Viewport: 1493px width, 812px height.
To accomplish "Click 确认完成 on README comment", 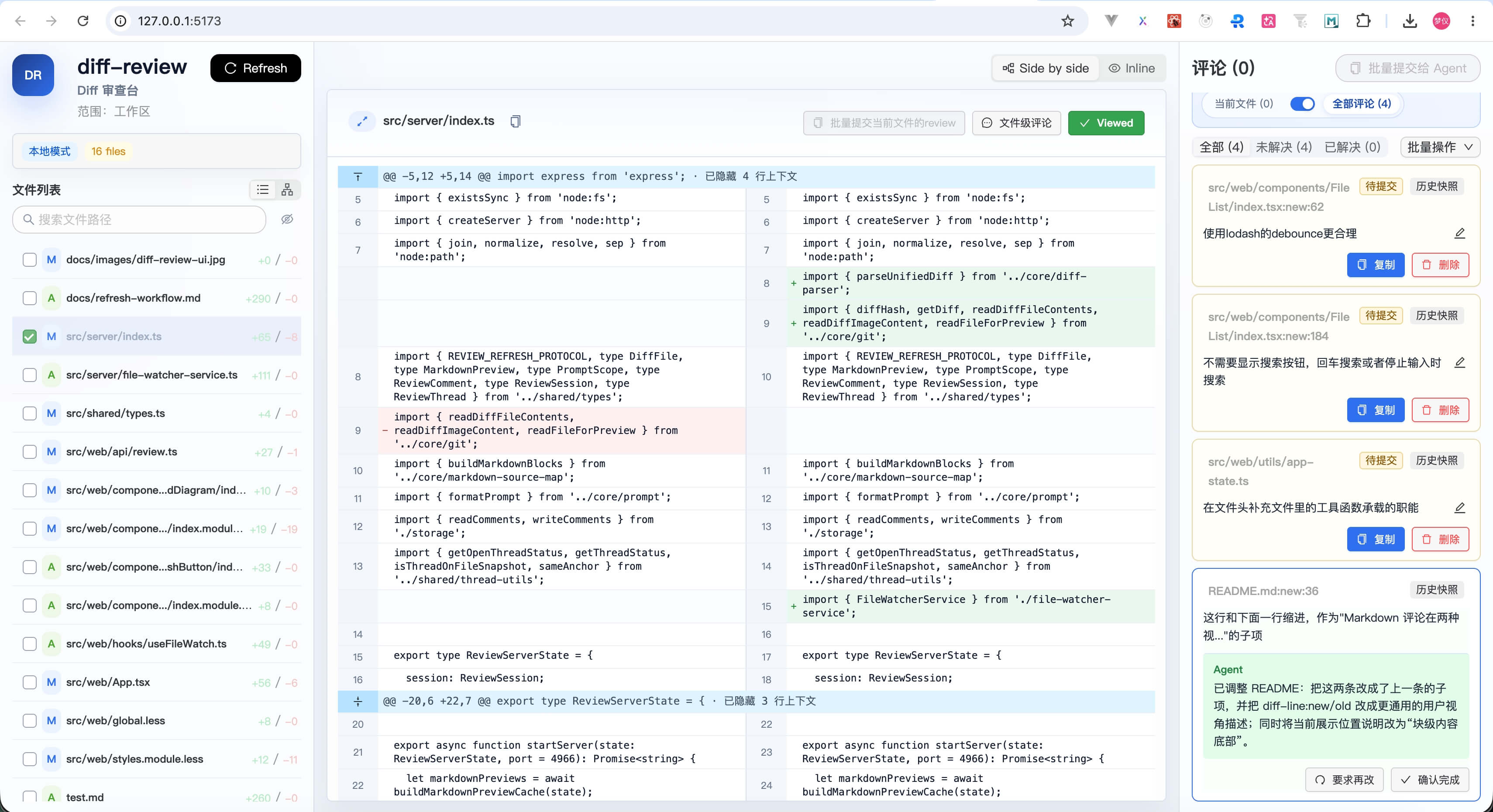I will coord(1430,780).
